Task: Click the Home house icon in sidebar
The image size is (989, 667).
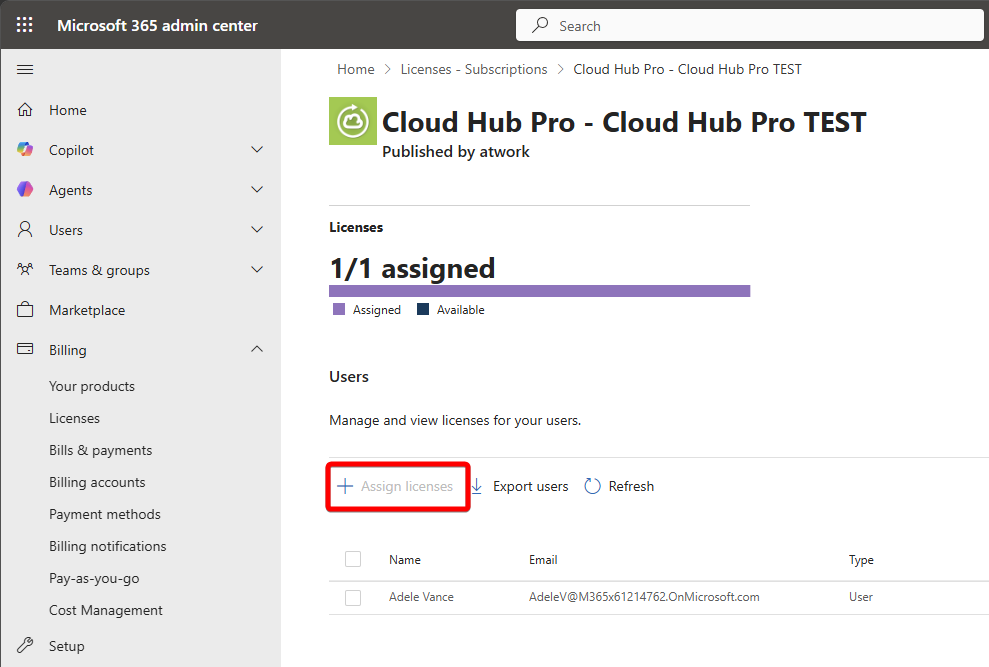Action: point(25,110)
